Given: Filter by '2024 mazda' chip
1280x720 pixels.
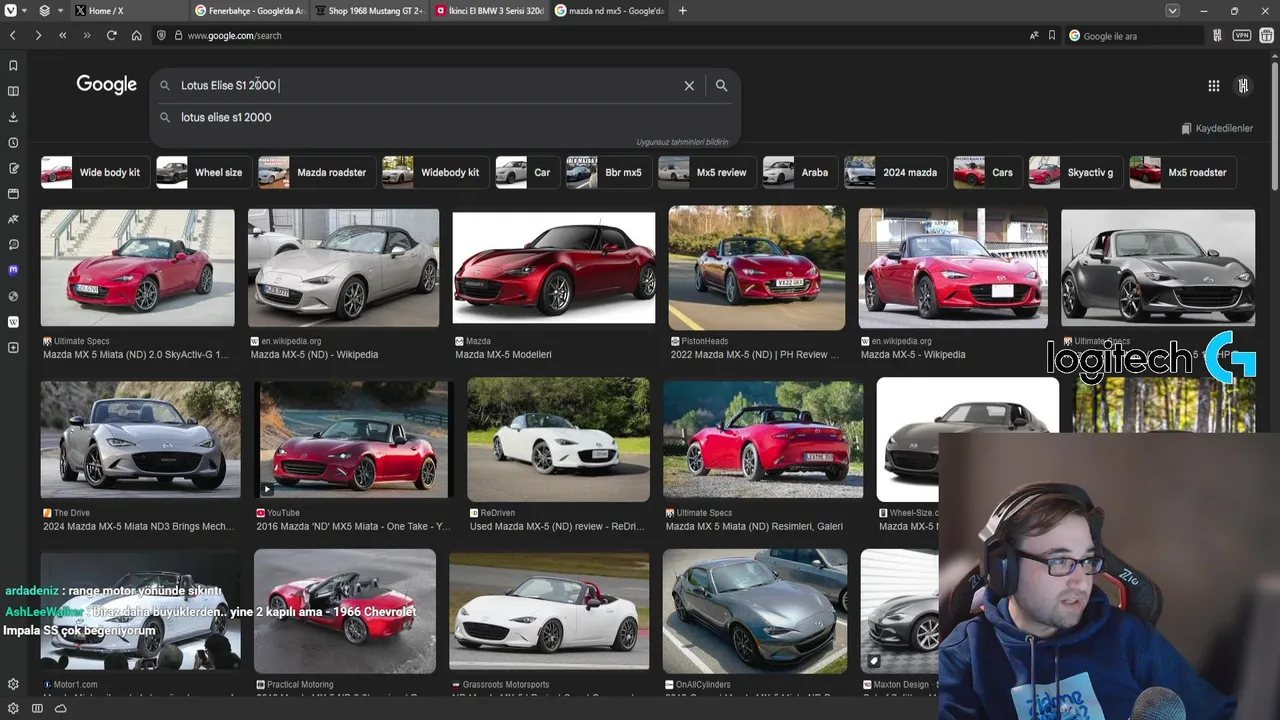Looking at the screenshot, I should pos(895,172).
